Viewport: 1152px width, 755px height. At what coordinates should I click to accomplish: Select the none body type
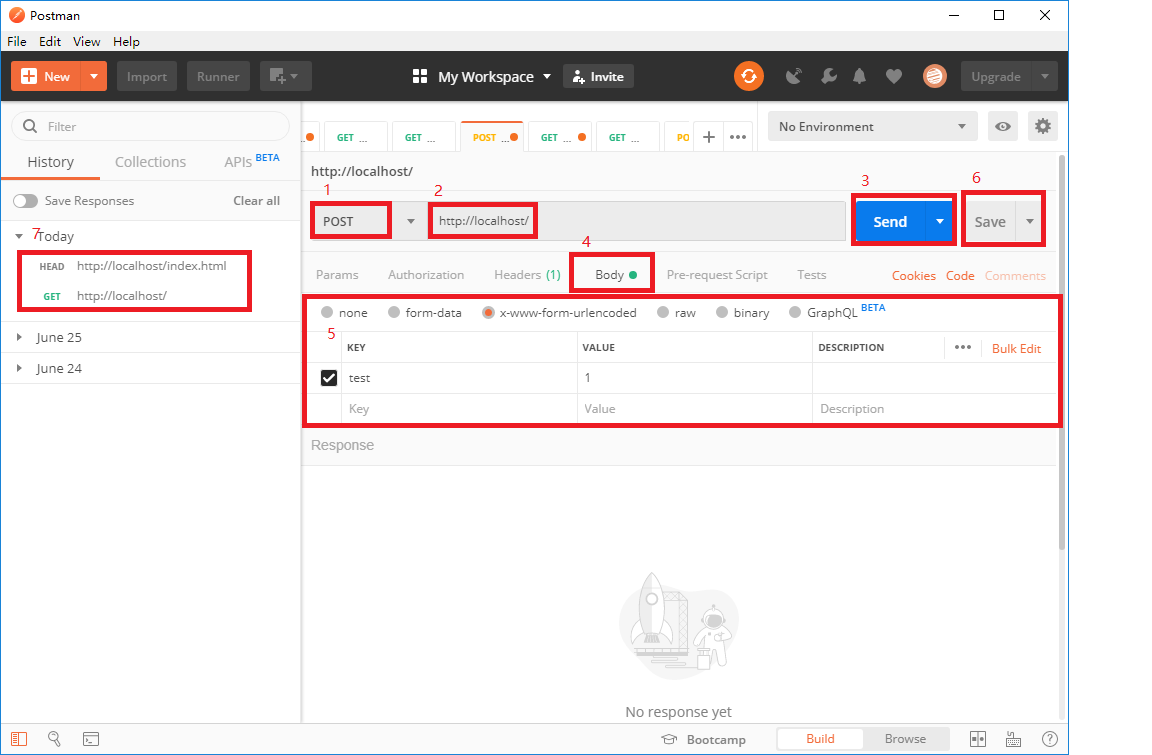[x=327, y=312]
